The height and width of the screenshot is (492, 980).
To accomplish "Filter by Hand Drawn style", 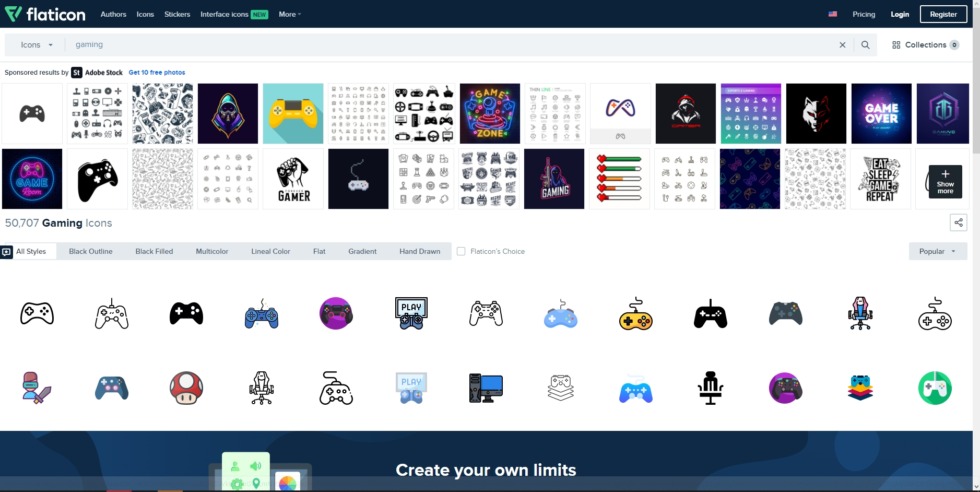I will [x=419, y=251].
